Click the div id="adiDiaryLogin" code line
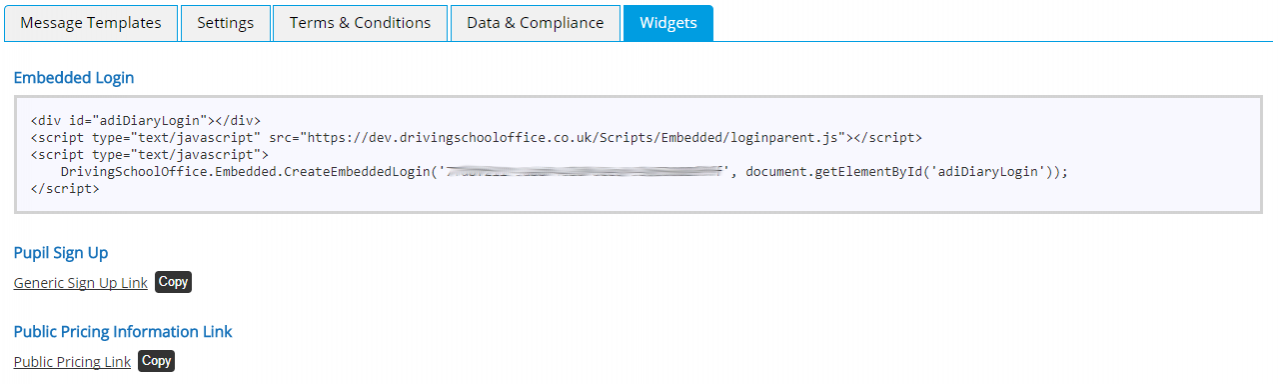Image resolution: width=1280 pixels, height=384 pixels. pos(146,120)
